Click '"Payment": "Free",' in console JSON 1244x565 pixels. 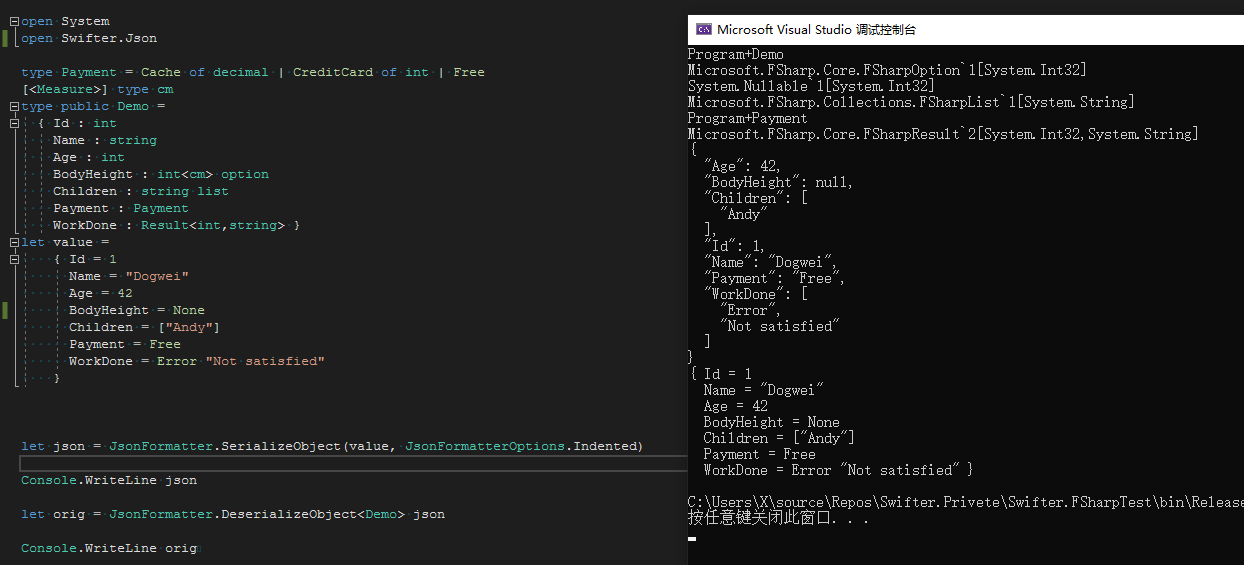coord(775,278)
